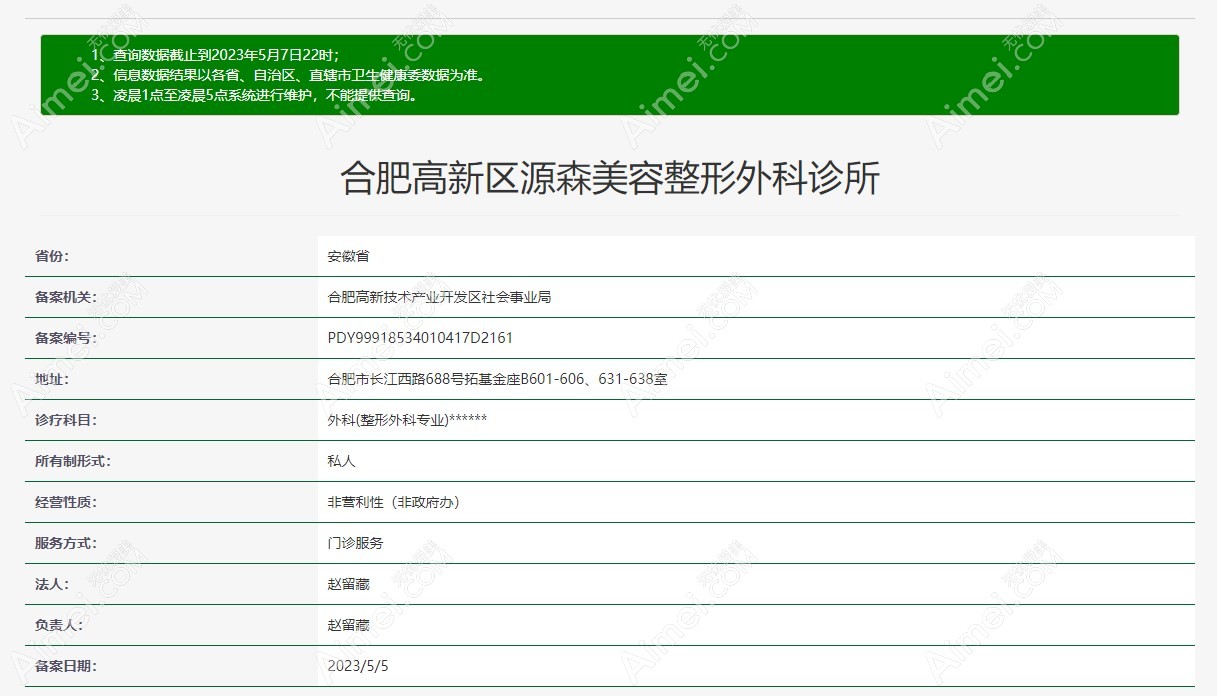Click the address 合肥市长江西路688号拓基金座

pos(497,379)
